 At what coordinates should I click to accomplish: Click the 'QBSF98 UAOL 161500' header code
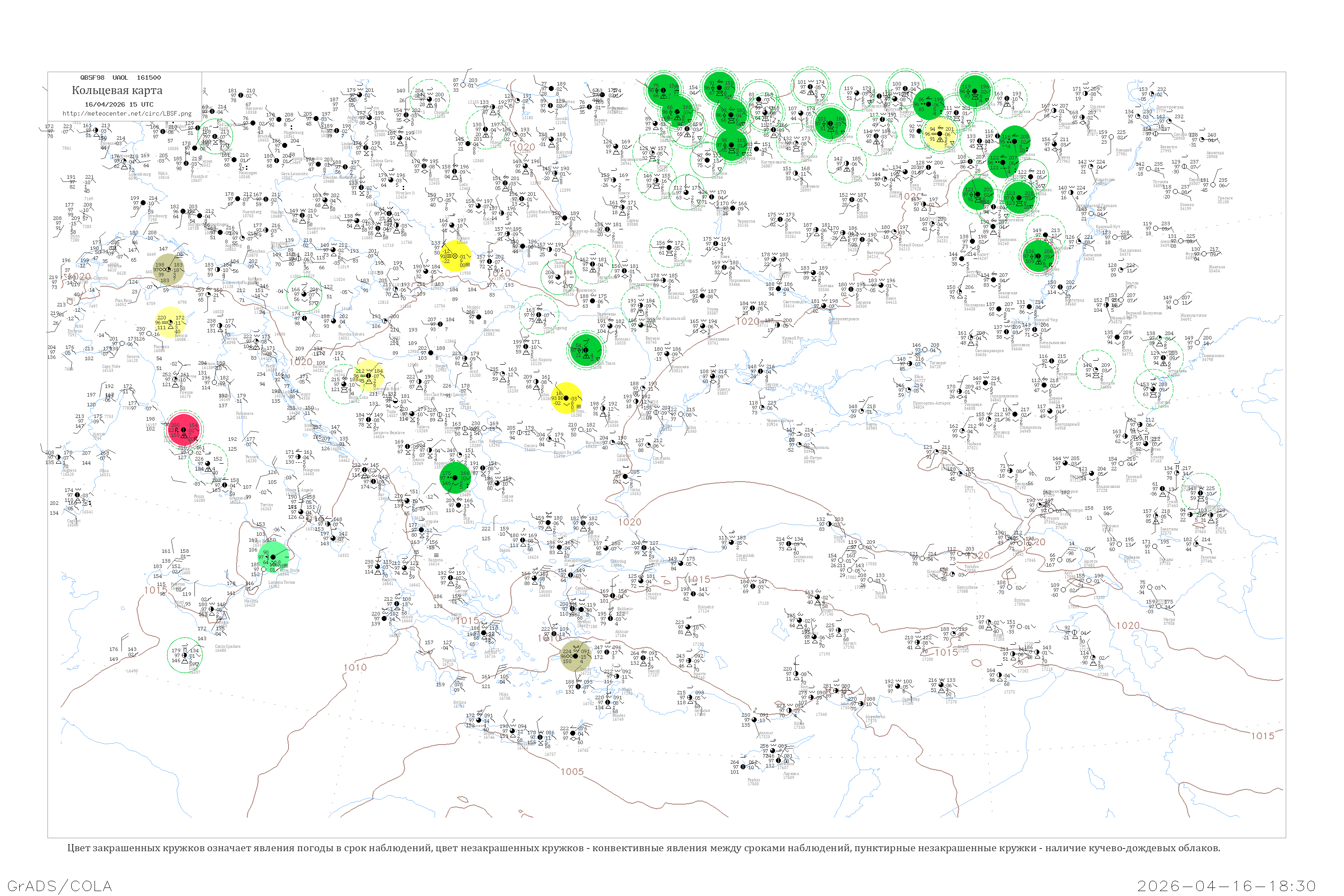(121, 78)
